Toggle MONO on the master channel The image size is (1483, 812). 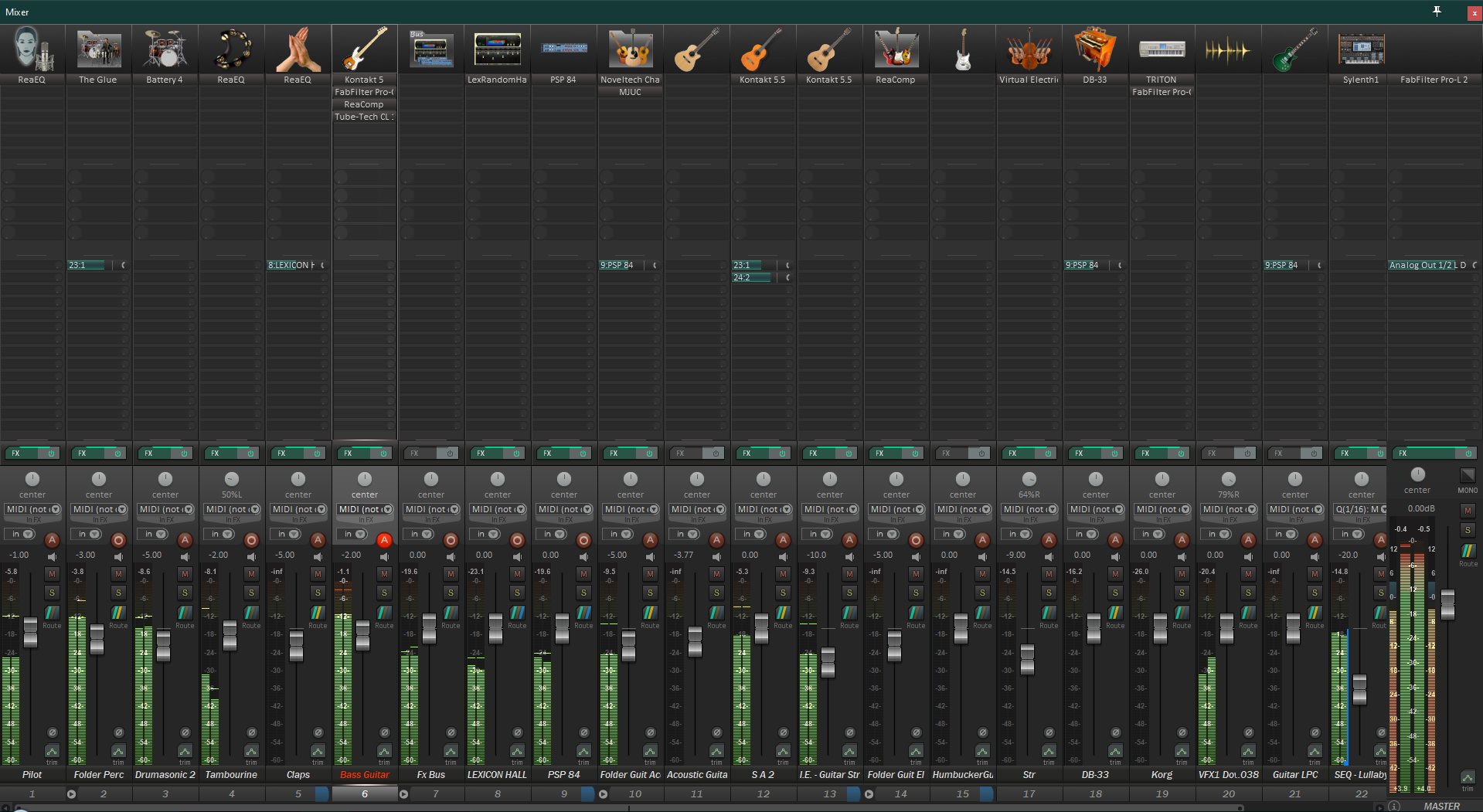pyautogui.click(x=1467, y=477)
